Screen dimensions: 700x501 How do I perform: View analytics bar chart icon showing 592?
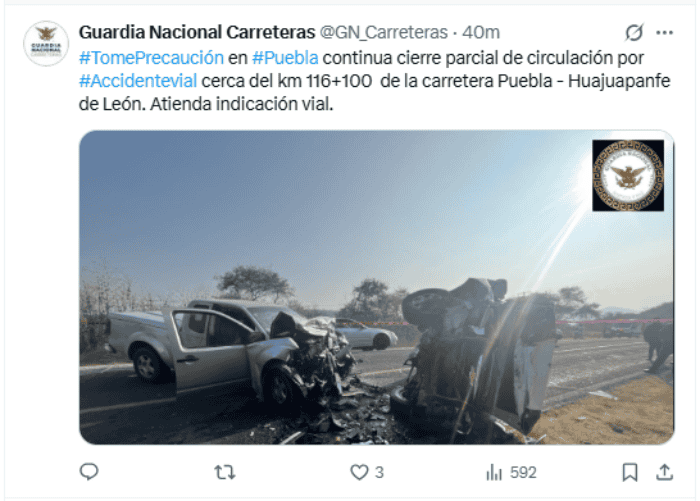[x=494, y=472]
